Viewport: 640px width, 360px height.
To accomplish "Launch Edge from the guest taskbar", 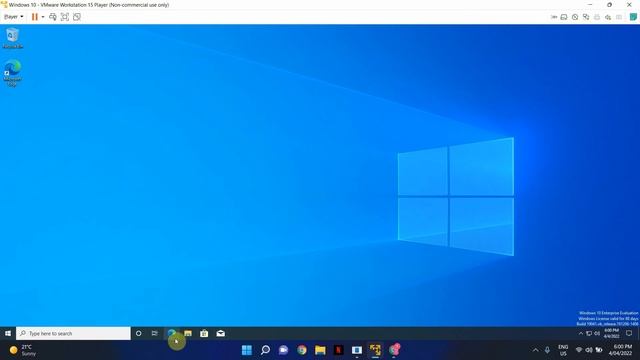I will [x=171, y=333].
